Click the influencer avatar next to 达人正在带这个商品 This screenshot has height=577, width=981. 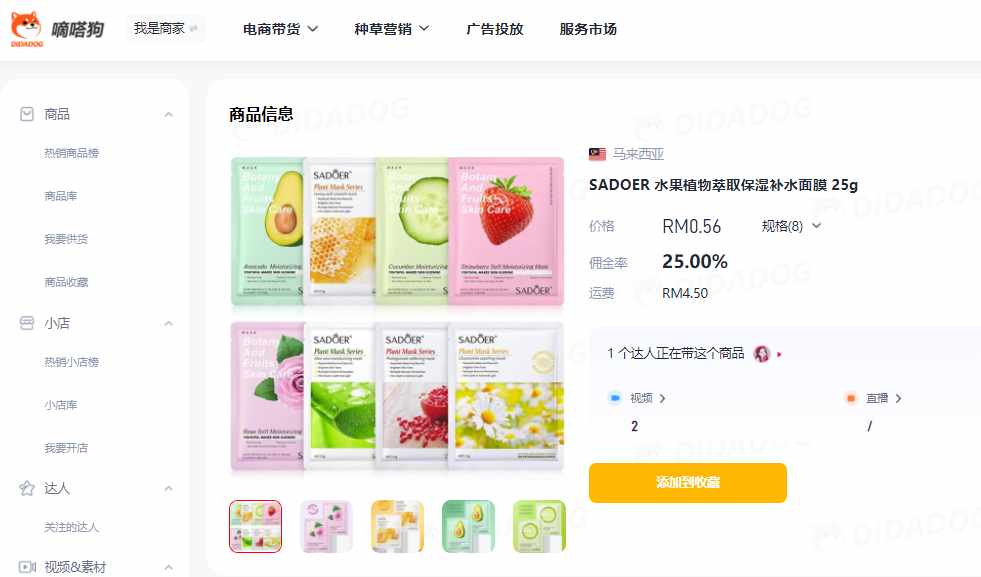coord(761,354)
